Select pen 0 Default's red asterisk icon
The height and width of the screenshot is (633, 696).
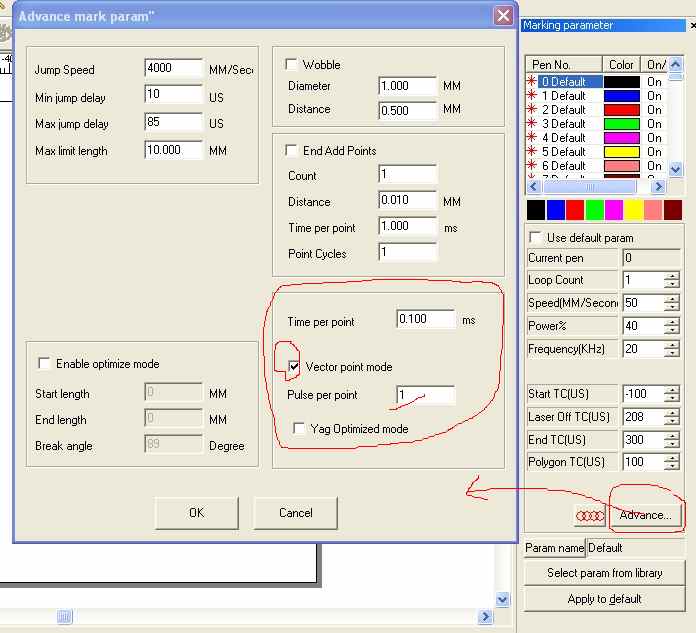pos(532,82)
